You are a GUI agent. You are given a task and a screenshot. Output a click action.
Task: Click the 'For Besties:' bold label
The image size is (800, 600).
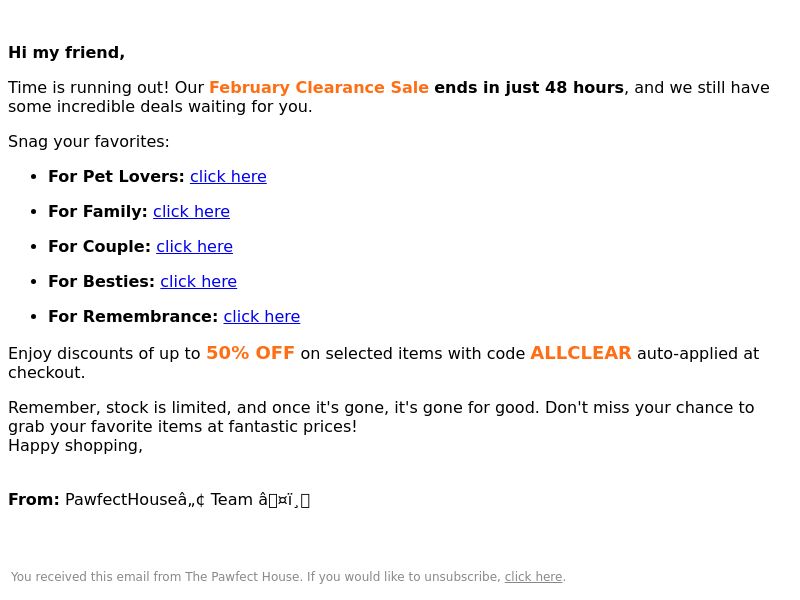pyautogui.click(x=102, y=282)
